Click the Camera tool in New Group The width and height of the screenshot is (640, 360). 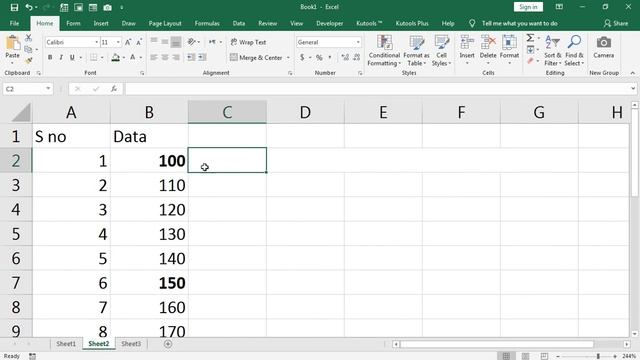604,47
